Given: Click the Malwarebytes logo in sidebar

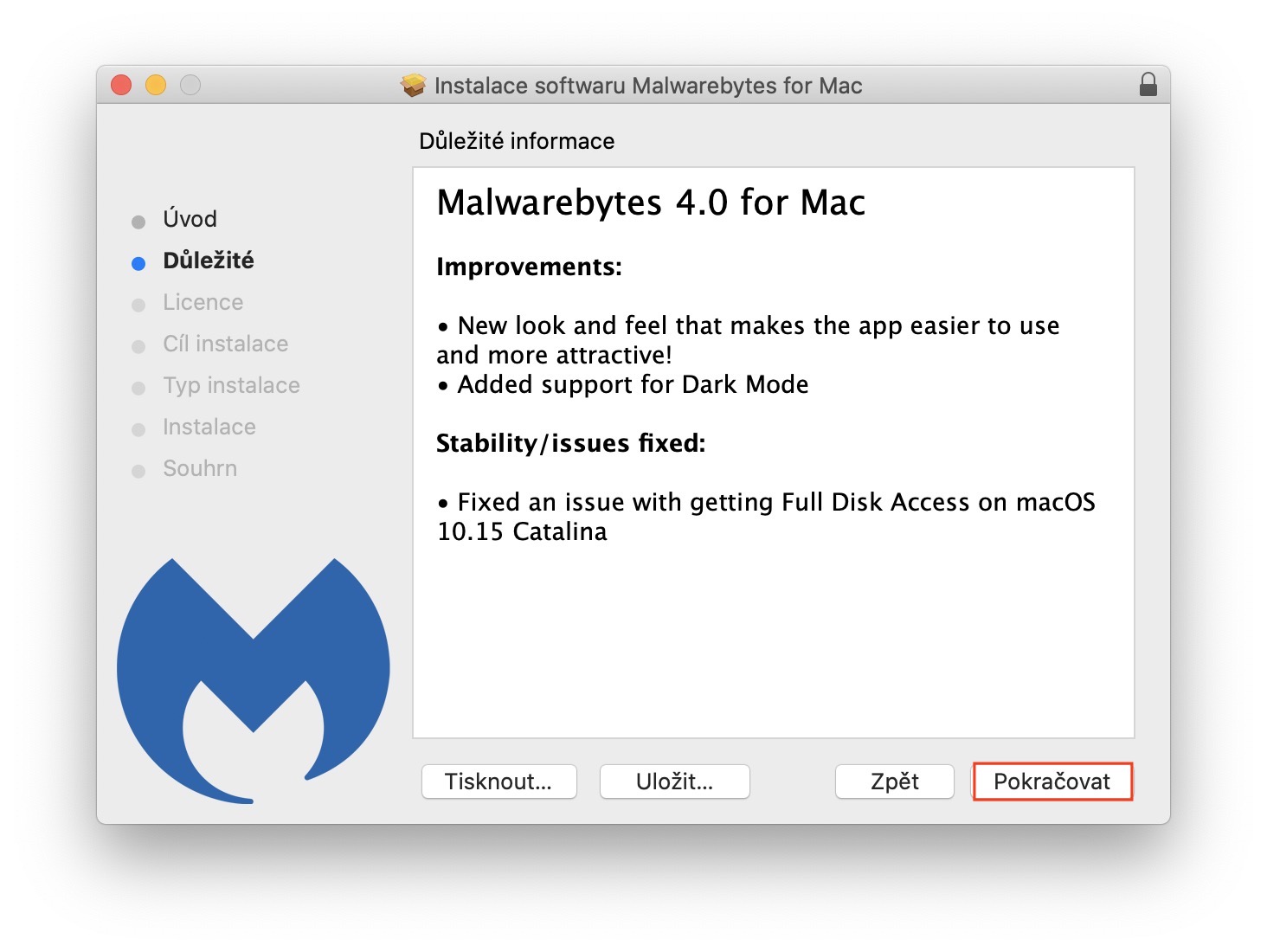Looking at the screenshot, I should pyautogui.click(x=253, y=680).
